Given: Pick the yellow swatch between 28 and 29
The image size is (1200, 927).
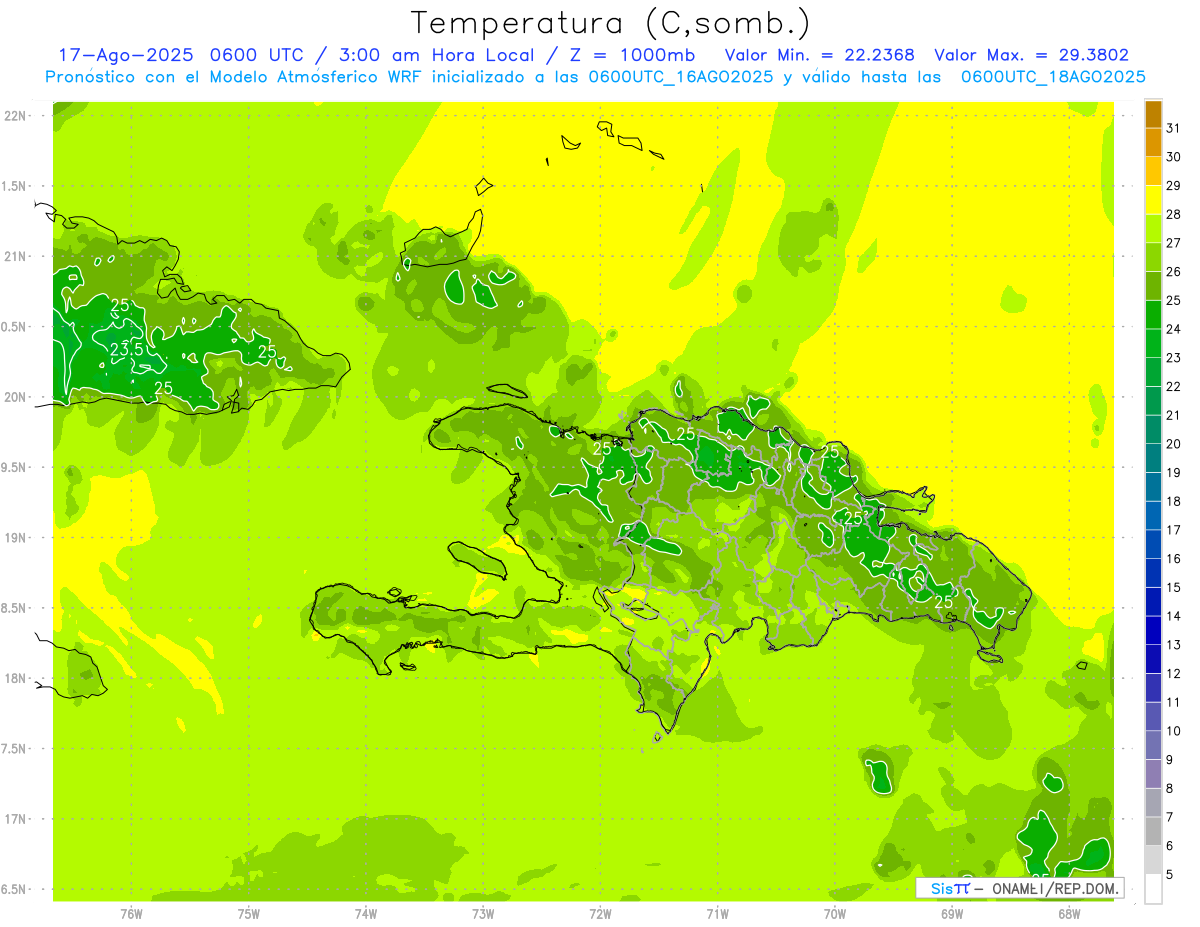Looking at the screenshot, I should [x=1153, y=200].
